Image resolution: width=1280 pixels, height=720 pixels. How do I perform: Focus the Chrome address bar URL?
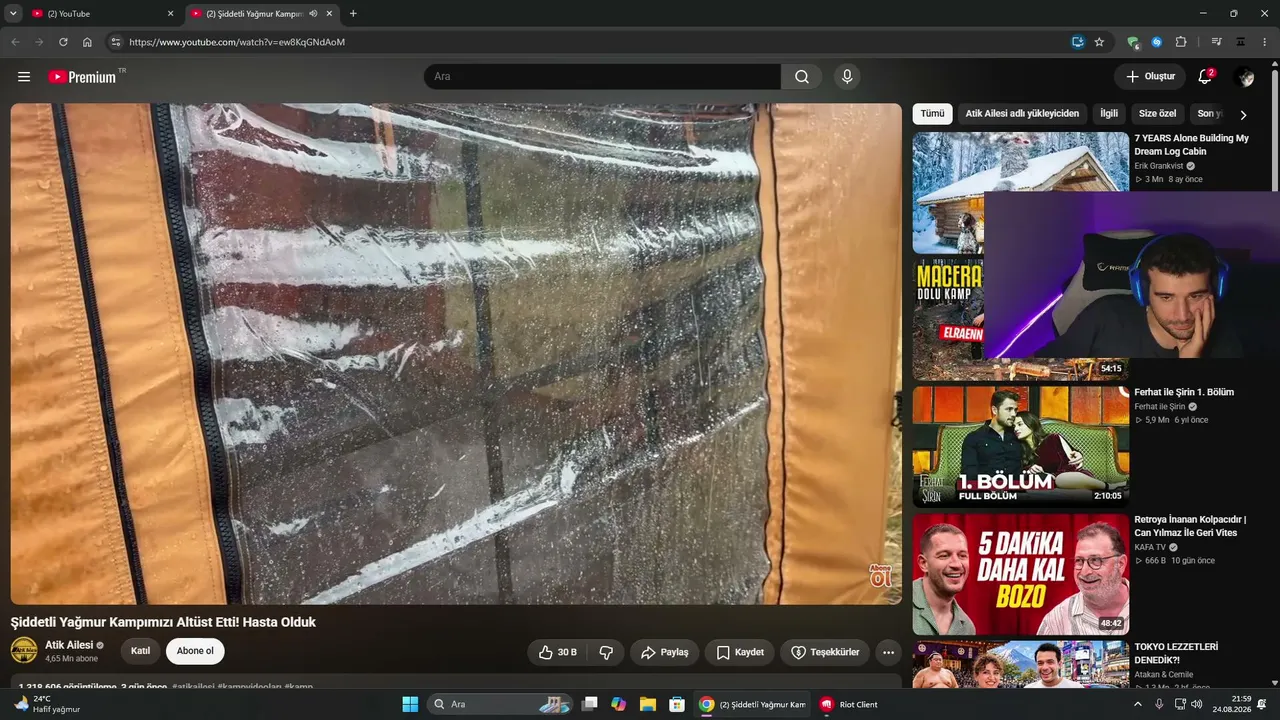pos(237,42)
